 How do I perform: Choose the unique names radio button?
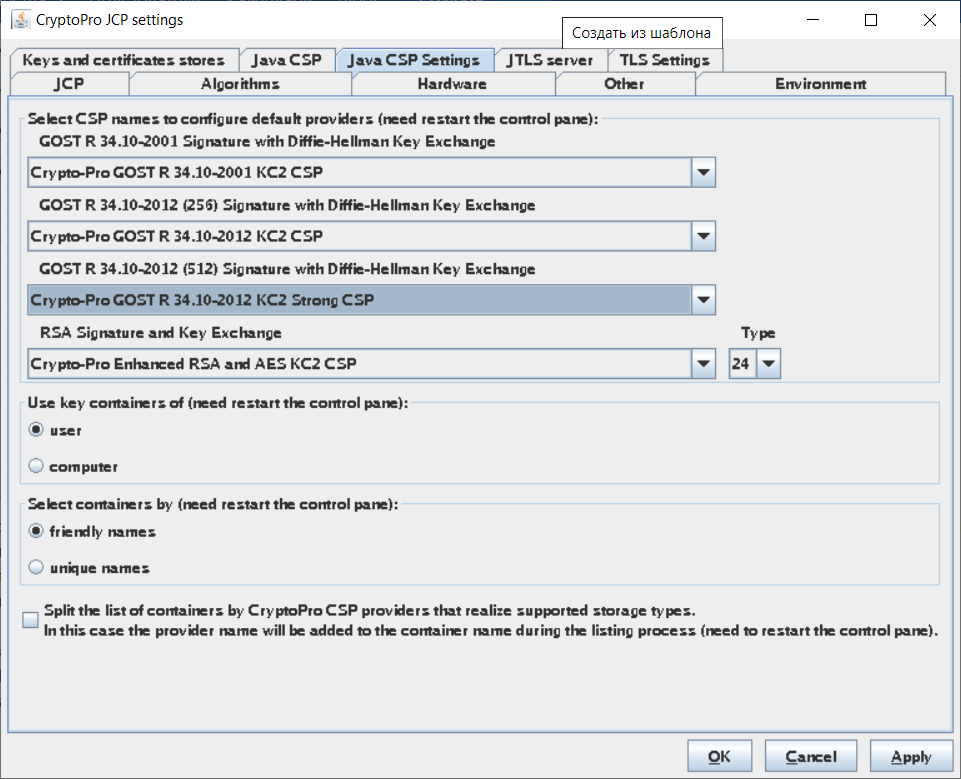36,567
